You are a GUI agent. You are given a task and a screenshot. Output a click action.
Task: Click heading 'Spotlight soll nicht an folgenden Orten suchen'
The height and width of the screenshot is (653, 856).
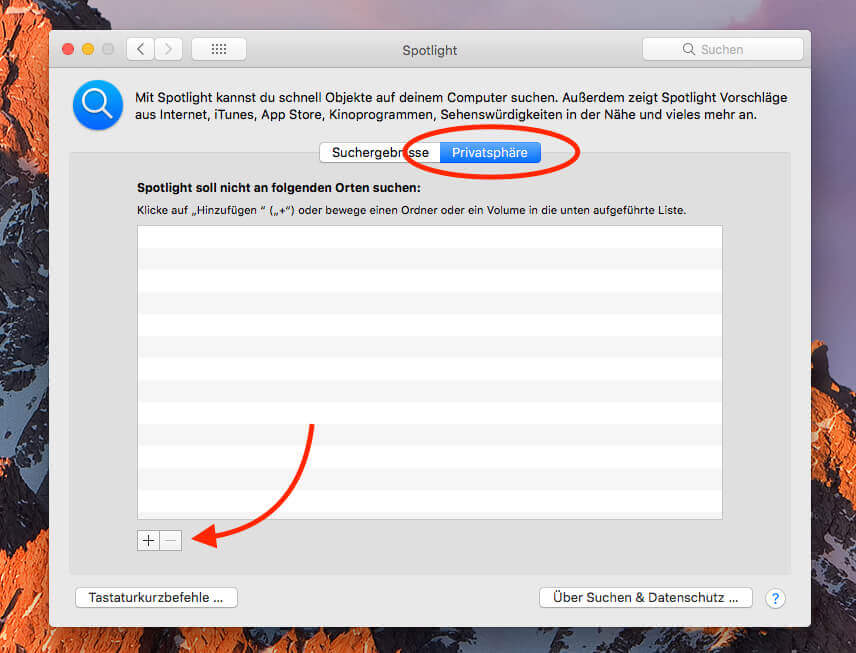click(278, 188)
